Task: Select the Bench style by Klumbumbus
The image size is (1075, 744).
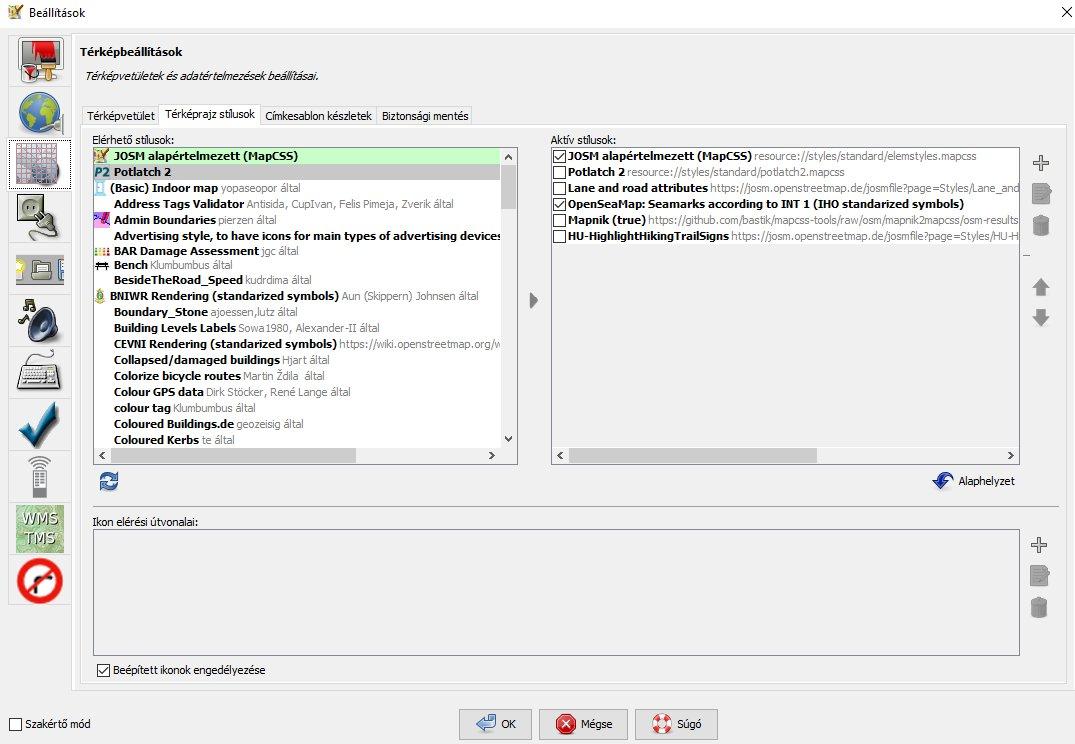Action: [297, 265]
